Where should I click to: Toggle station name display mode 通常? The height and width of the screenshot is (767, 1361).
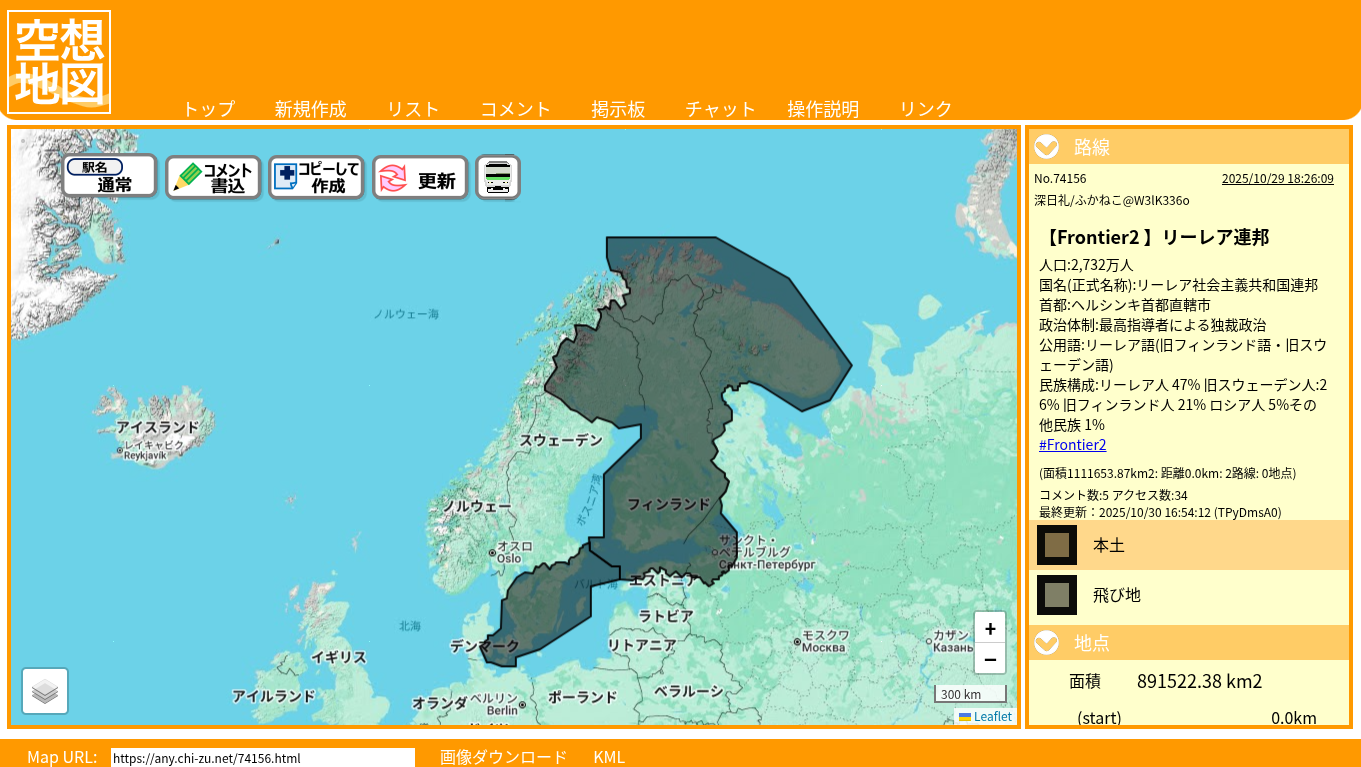(x=109, y=176)
